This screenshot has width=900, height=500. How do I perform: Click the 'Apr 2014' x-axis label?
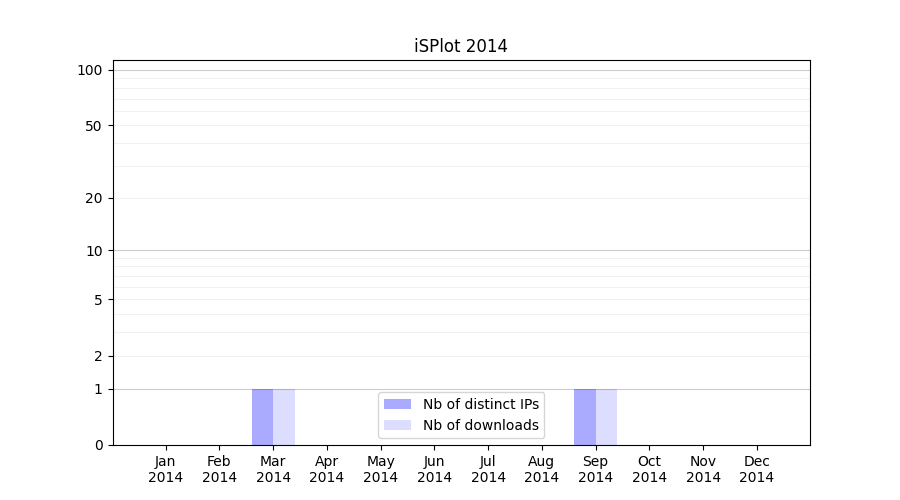click(327, 469)
